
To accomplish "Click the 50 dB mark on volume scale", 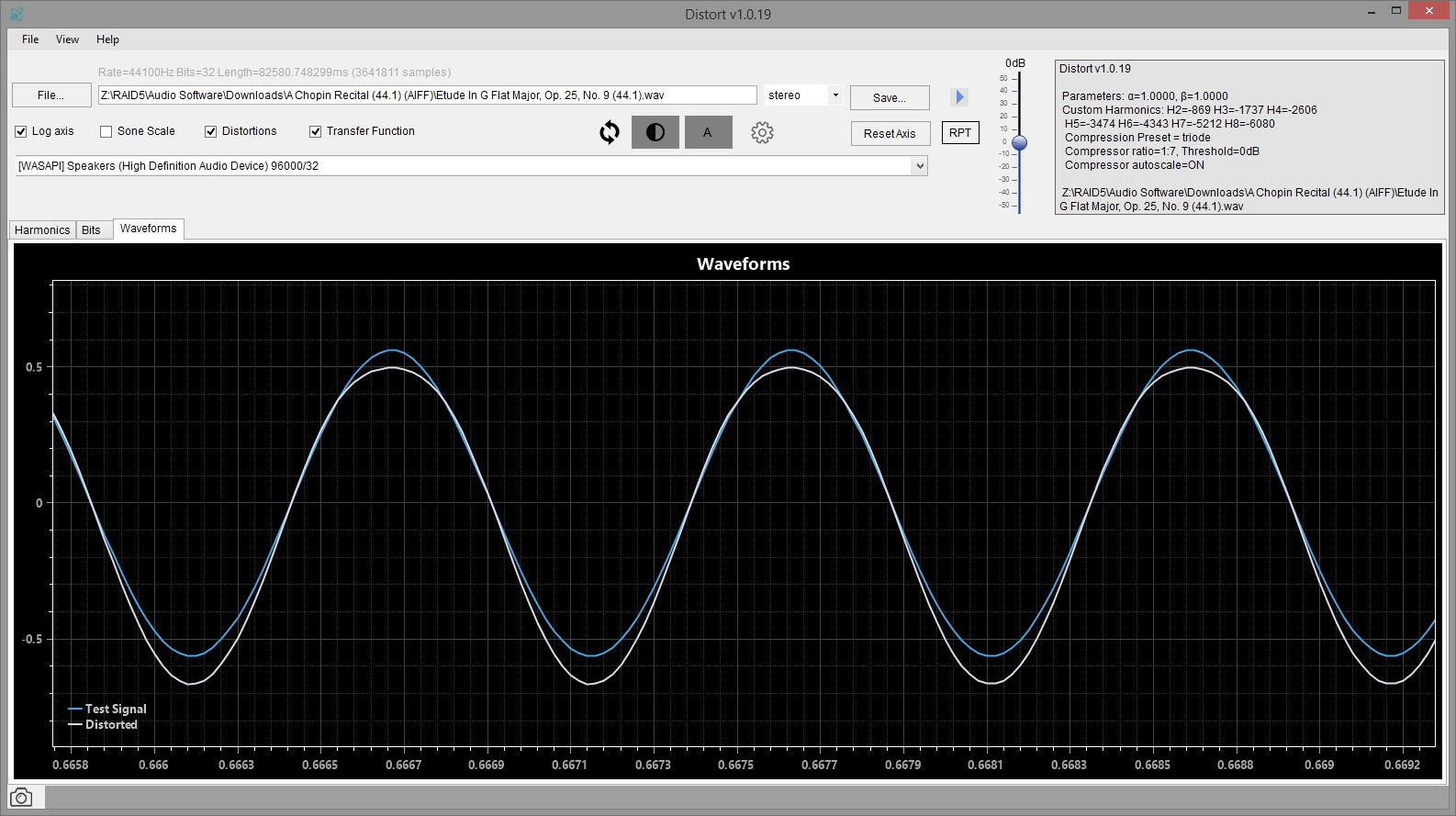I will pyautogui.click(x=1003, y=79).
